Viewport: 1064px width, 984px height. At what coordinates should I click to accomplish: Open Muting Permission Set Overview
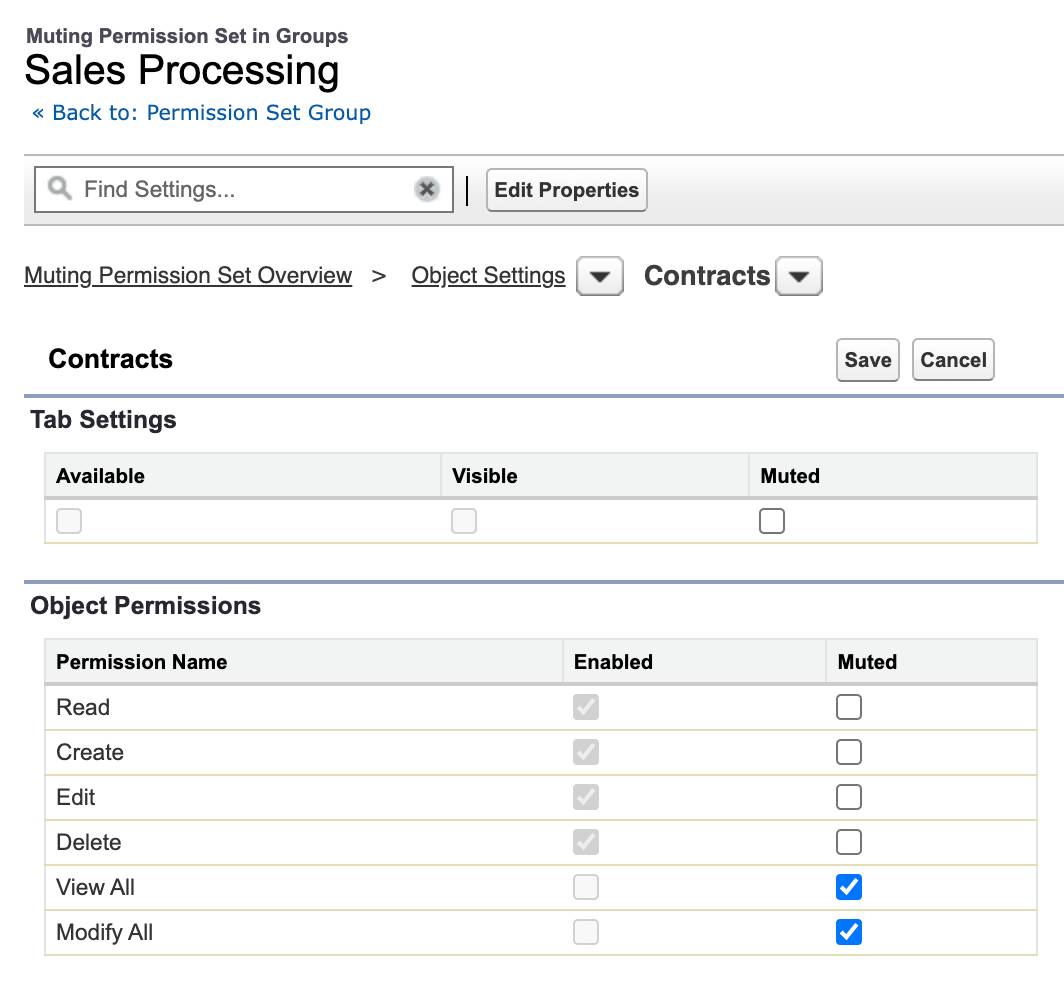(187, 275)
